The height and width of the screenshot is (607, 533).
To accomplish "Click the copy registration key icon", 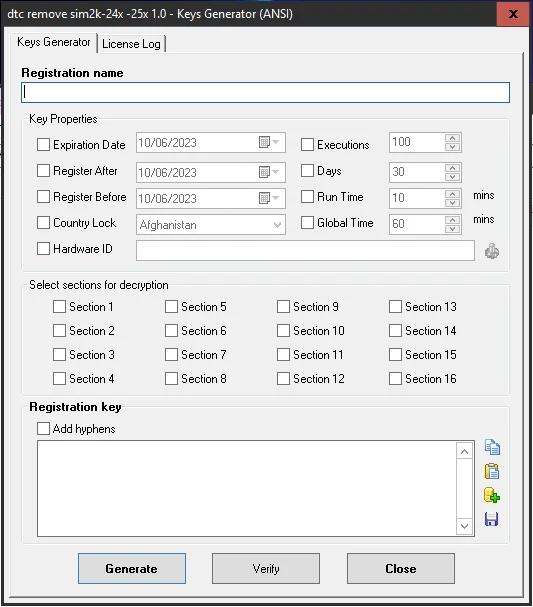I will coord(492,448).
